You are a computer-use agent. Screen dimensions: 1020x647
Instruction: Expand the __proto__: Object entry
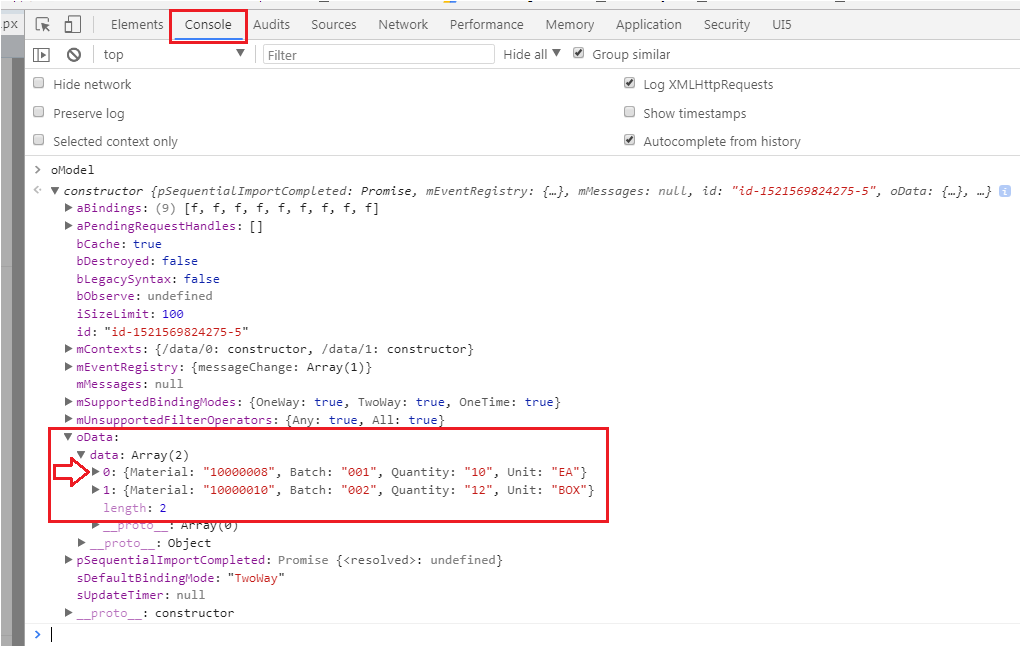click(x=81, y=542)
